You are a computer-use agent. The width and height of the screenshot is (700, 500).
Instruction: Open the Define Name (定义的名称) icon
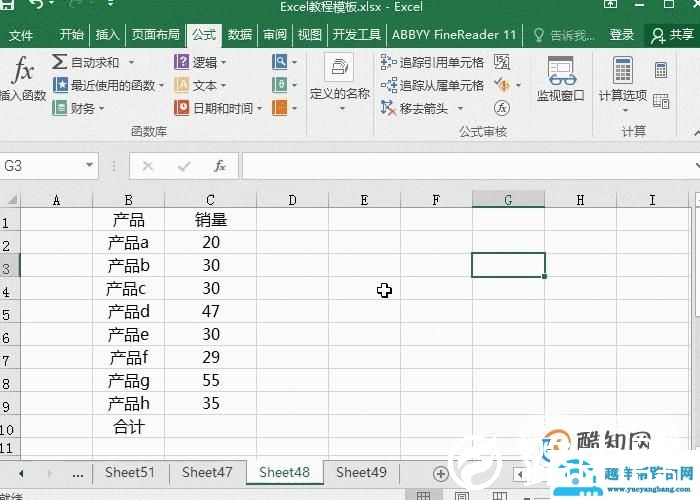(339, 70)
